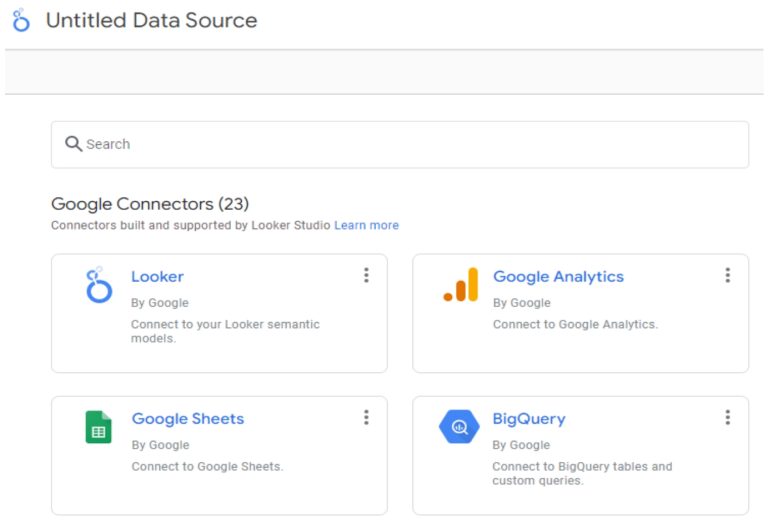Click the Connect to Google Sheets description
Screen dimensions: 768x523
click(207, 466)
